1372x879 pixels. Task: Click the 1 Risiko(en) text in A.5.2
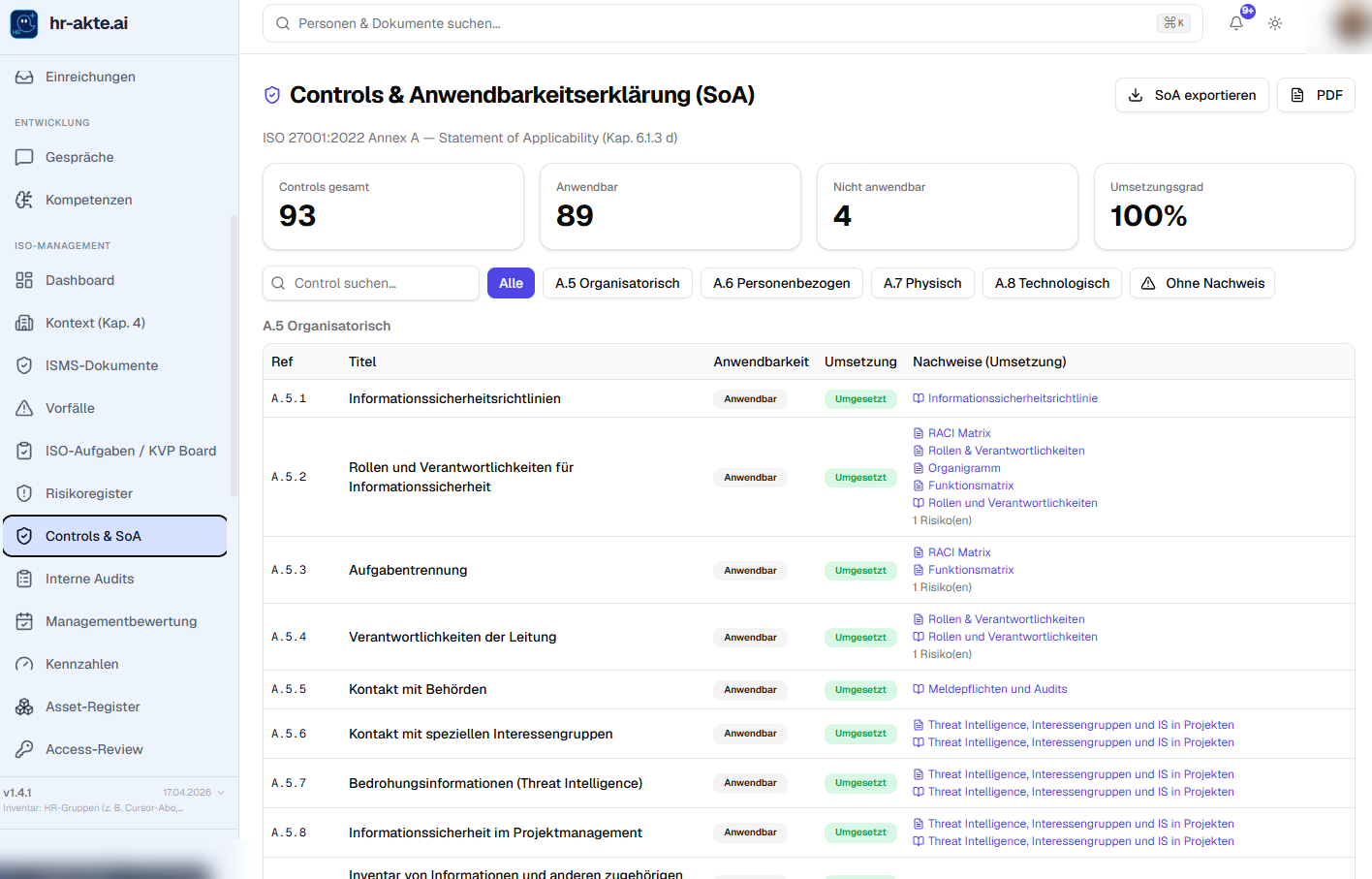pyautogui.click(x=942, y=520)
